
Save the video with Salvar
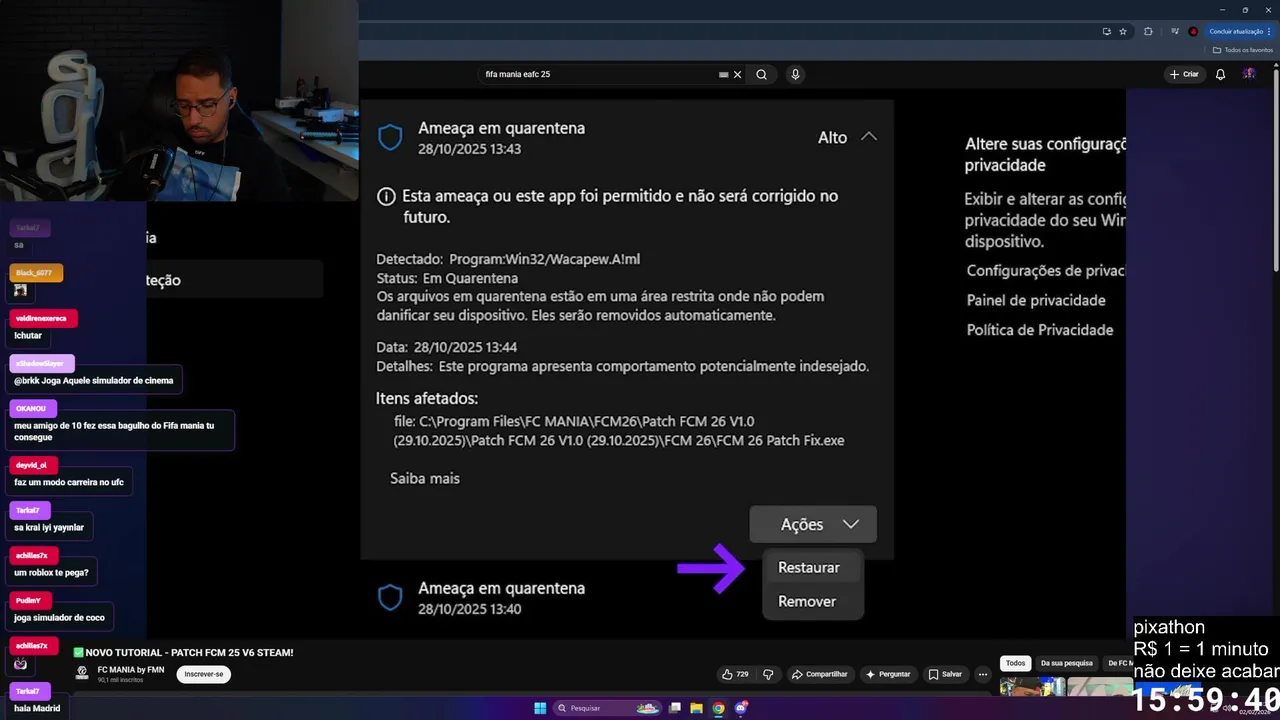point(945,674)
